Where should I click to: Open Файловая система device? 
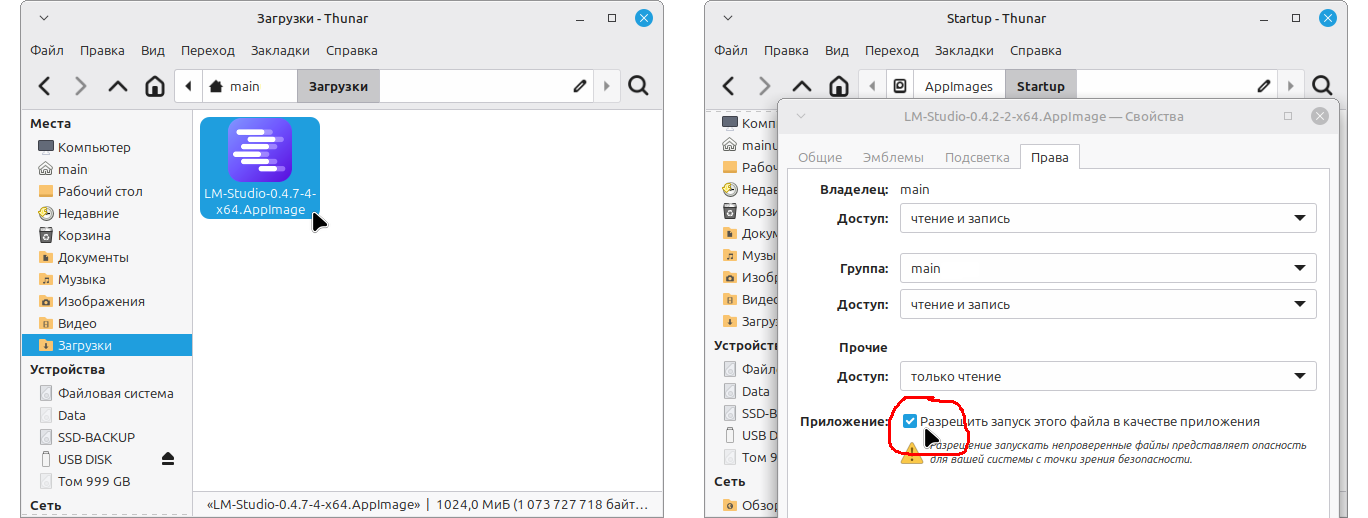(x=107, y=393)
